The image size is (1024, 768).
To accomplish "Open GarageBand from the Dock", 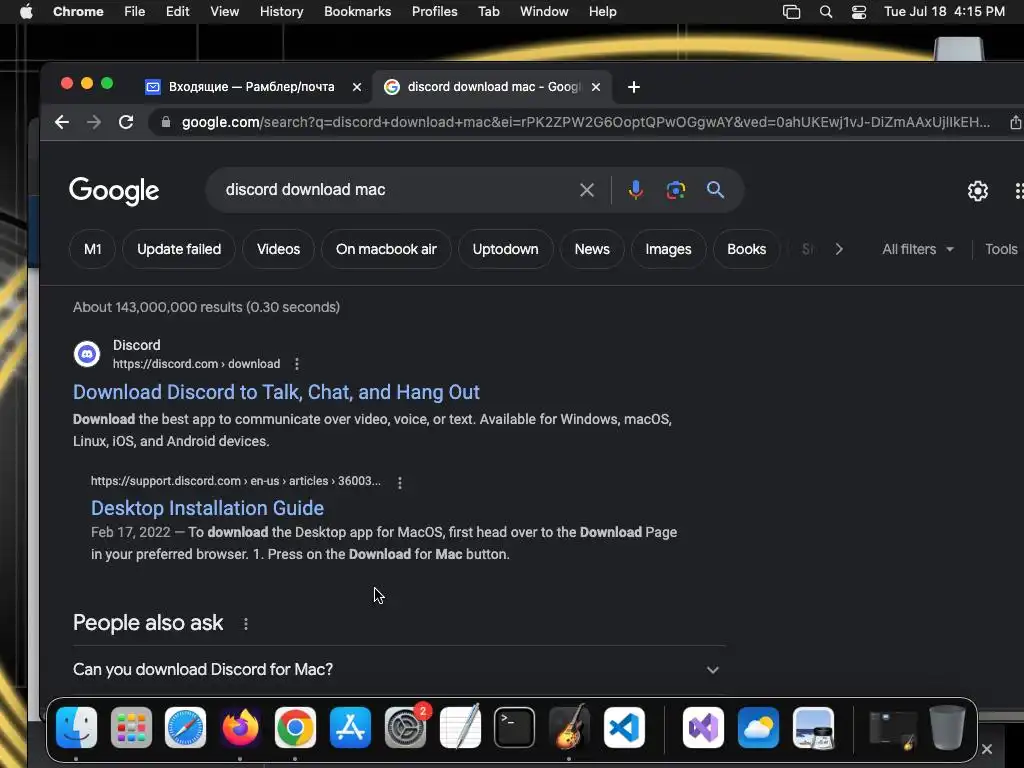I will [x=569, y=726].
